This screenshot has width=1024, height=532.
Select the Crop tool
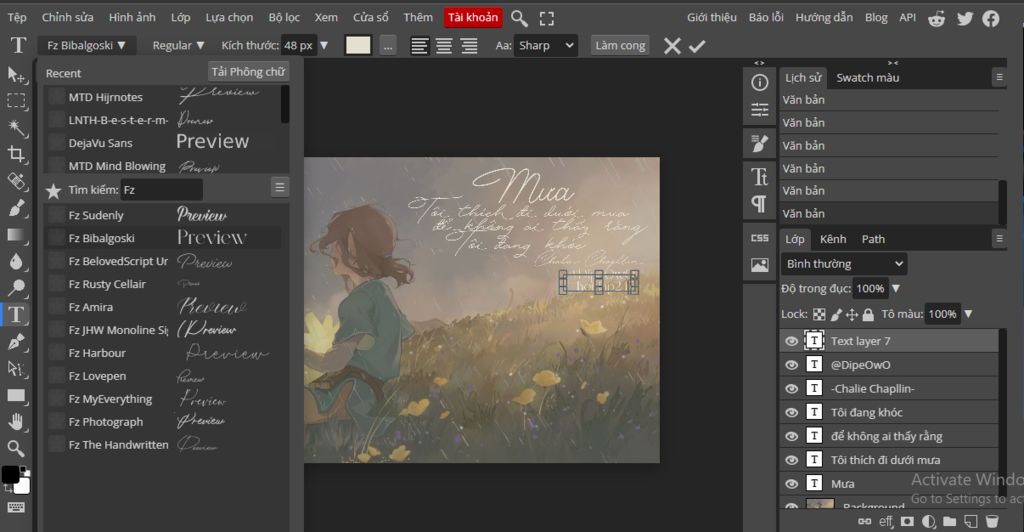[x=16, y=154]
